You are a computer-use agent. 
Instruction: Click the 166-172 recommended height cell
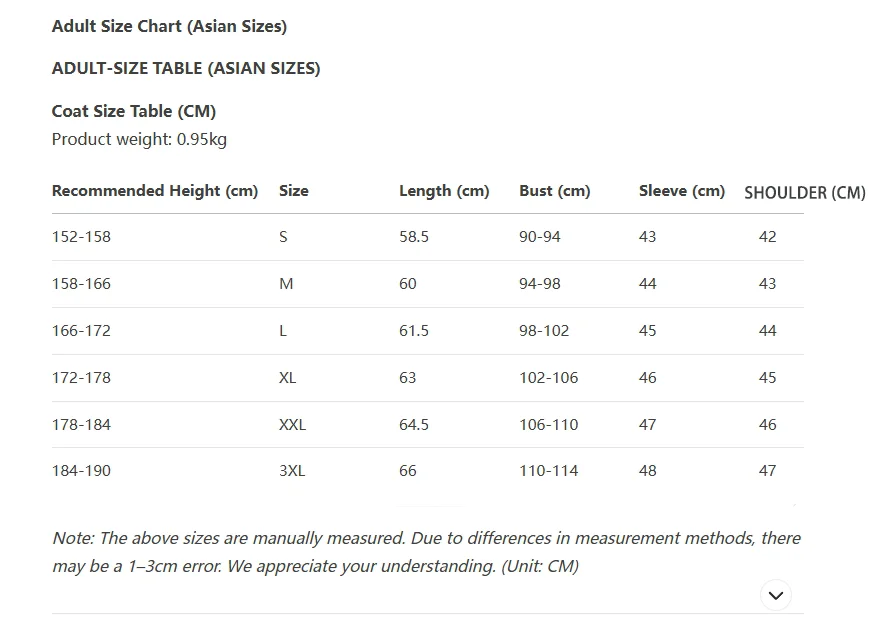click(x=81, y=331)
